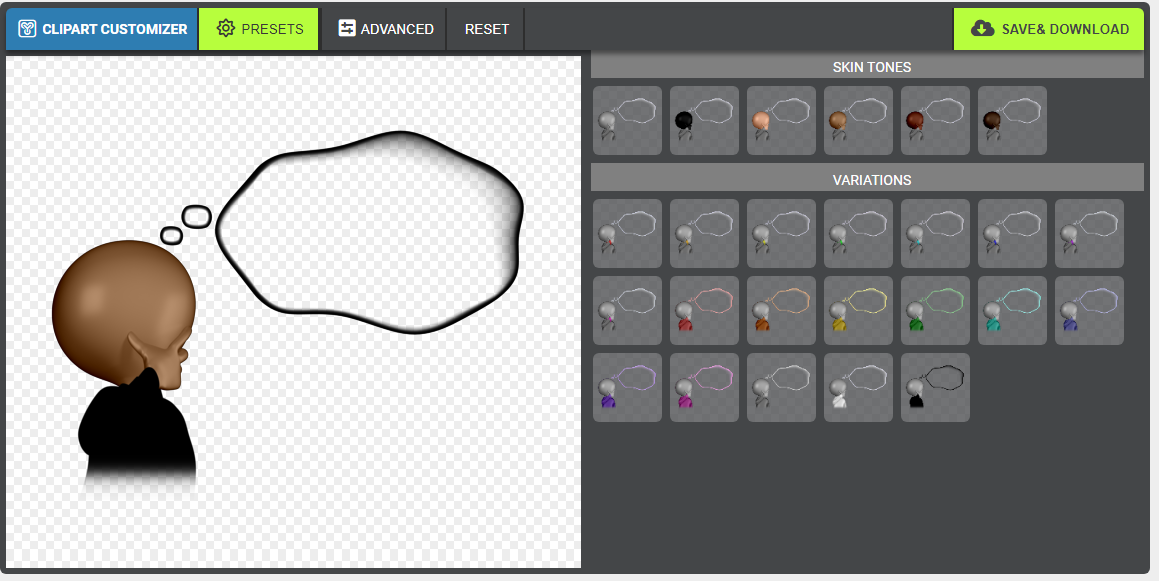The image size is (1159, 581).
Task: Apply the orange shirt variation
Action: click(781, 311)
